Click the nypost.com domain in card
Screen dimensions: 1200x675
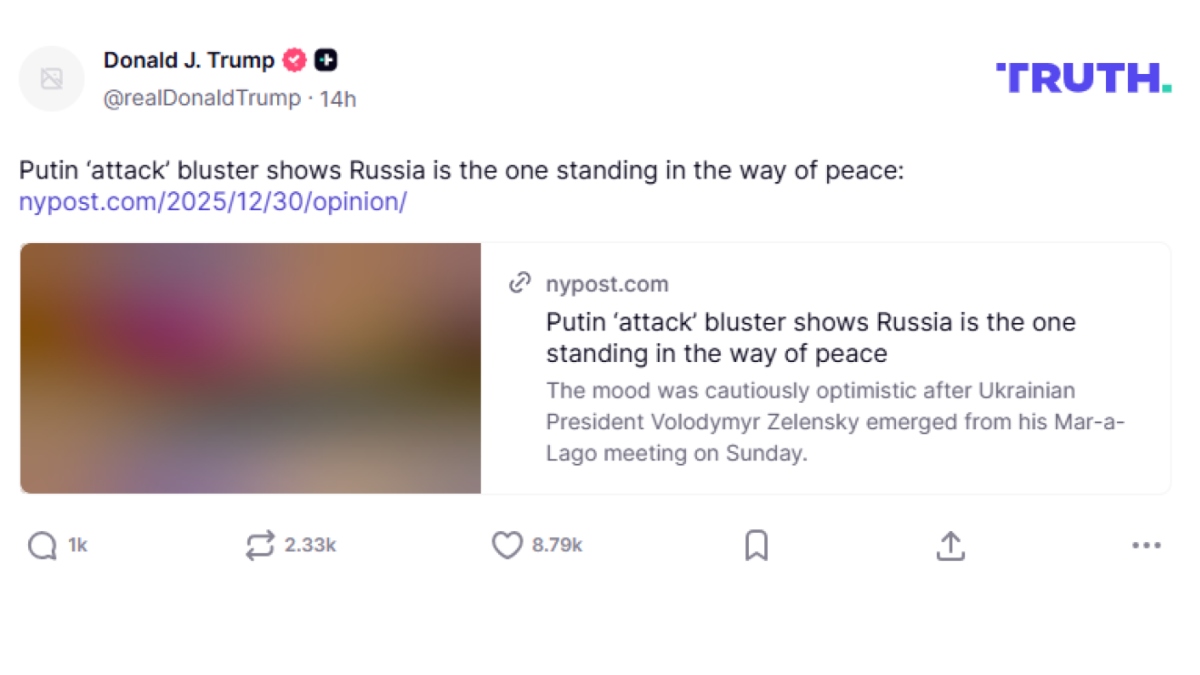[607, 284]
